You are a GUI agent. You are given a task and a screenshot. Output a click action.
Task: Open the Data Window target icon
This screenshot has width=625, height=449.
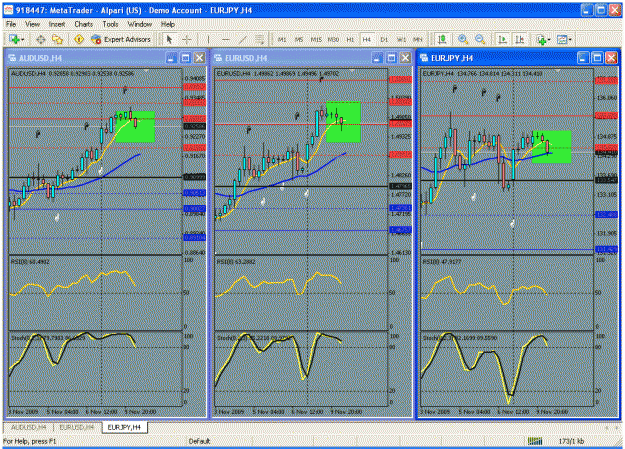click(40, 39)
